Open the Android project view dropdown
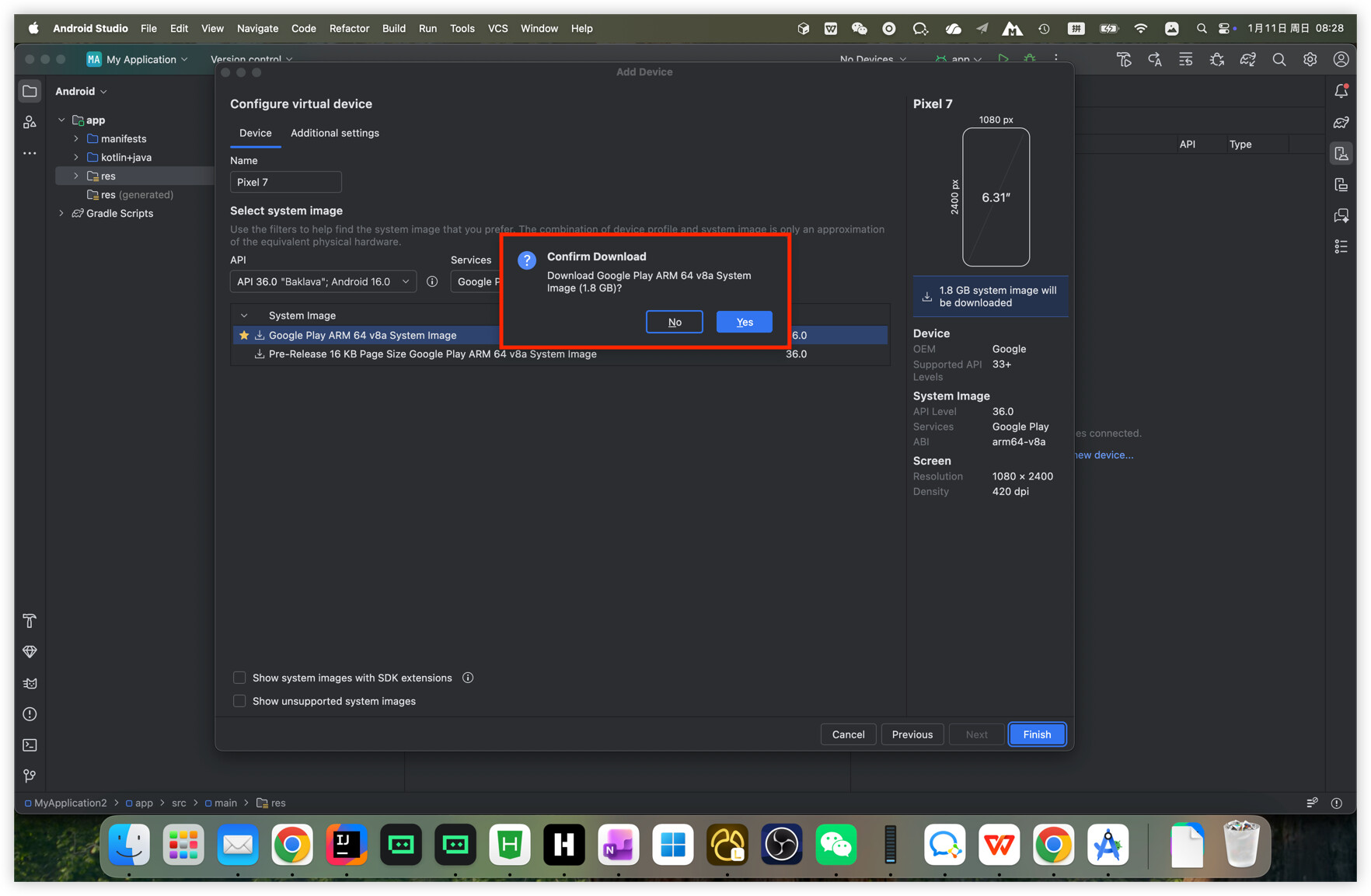Viewport: 1371px width, 896px height. pos(81,92)
